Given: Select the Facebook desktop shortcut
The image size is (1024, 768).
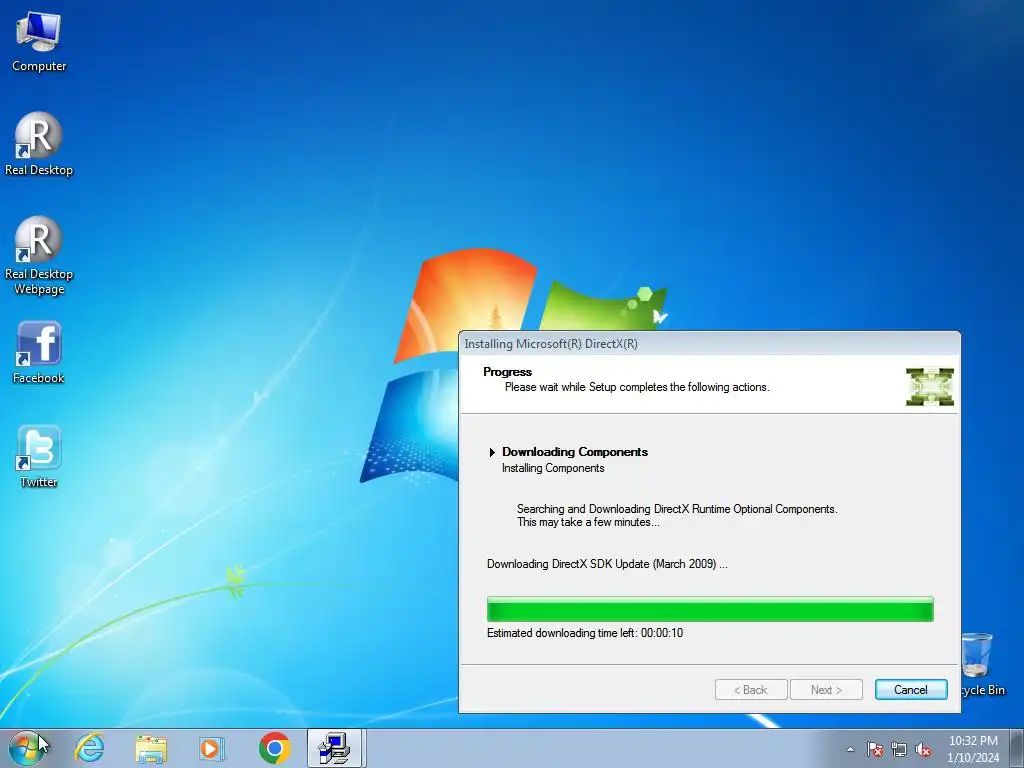Looking at the screenshot, I should tap(39, 353).
